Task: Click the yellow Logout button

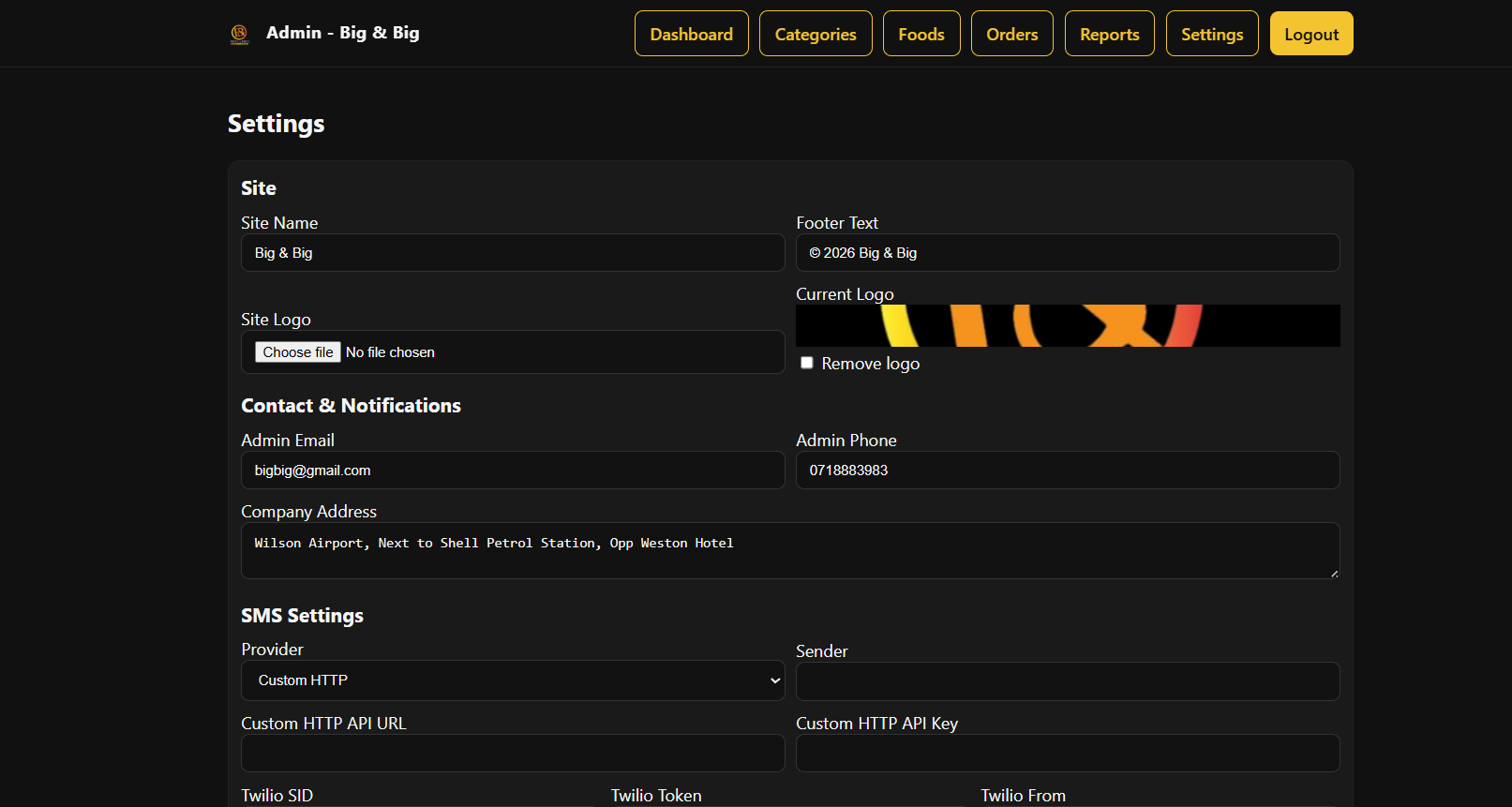Action: 1311,34
